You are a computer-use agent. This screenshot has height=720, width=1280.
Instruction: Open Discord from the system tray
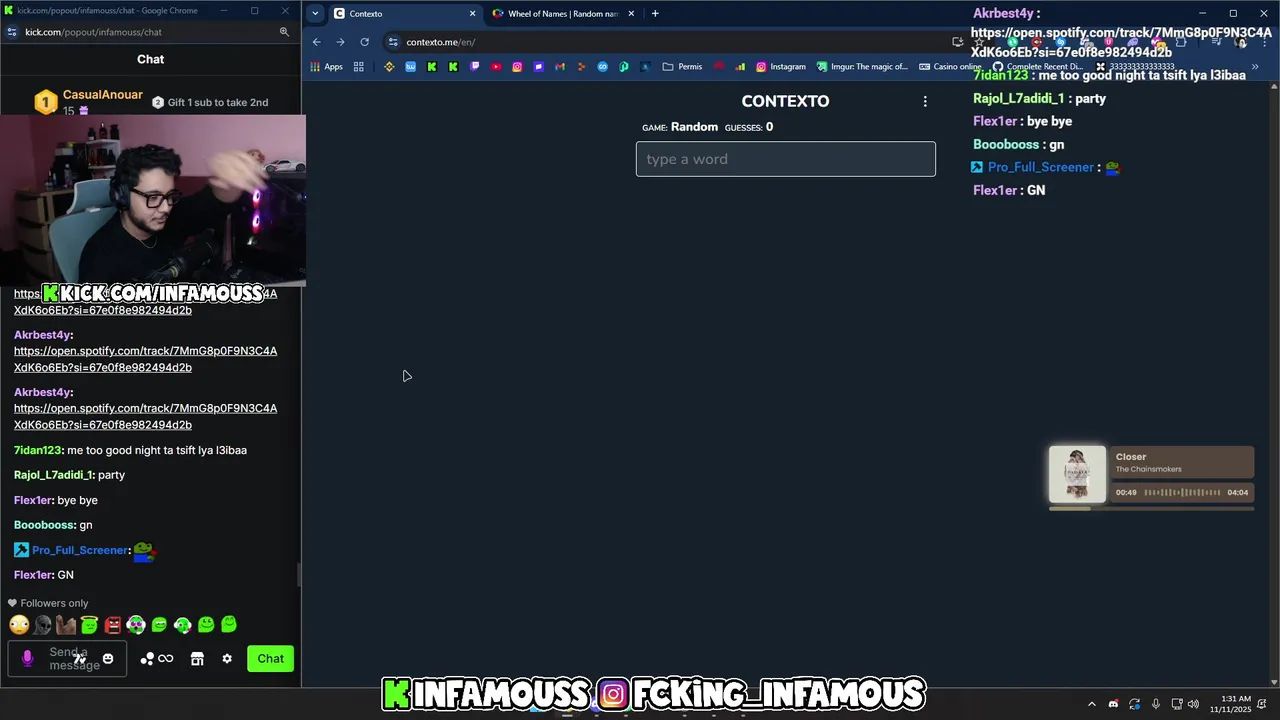click(x=1113, y=704)
